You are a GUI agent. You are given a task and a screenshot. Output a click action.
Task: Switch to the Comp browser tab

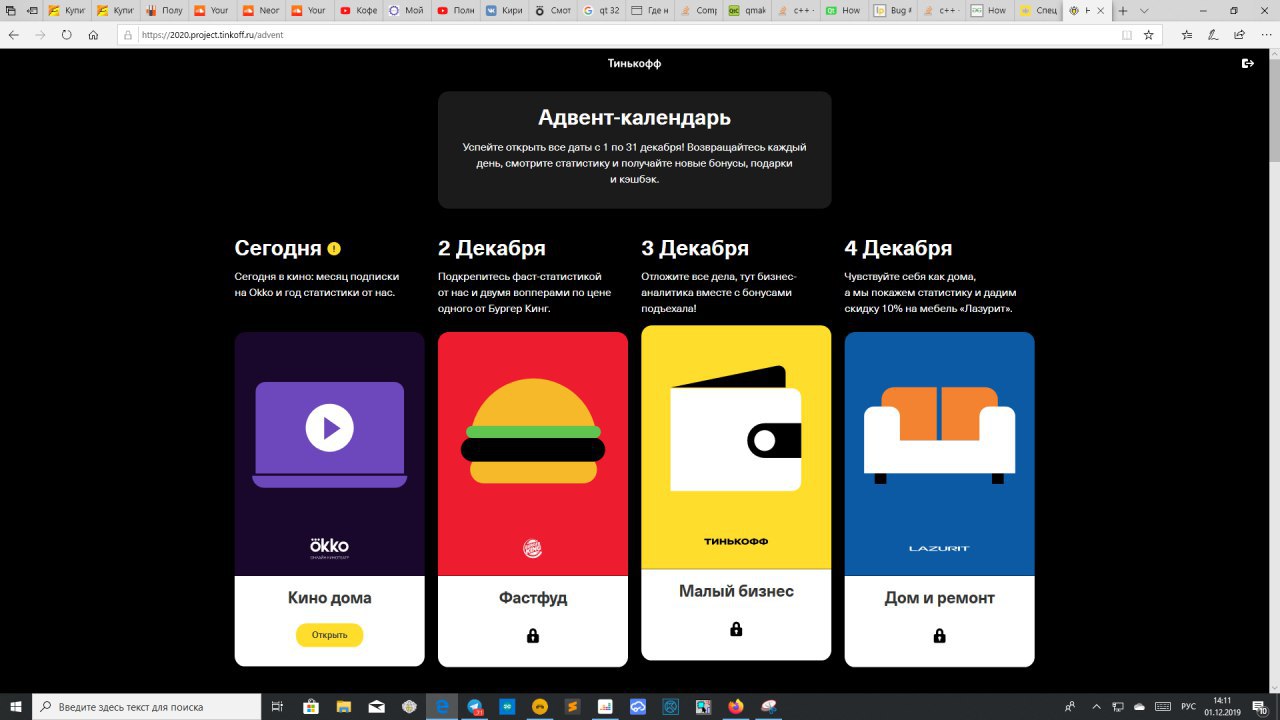[x=698, y=10]
